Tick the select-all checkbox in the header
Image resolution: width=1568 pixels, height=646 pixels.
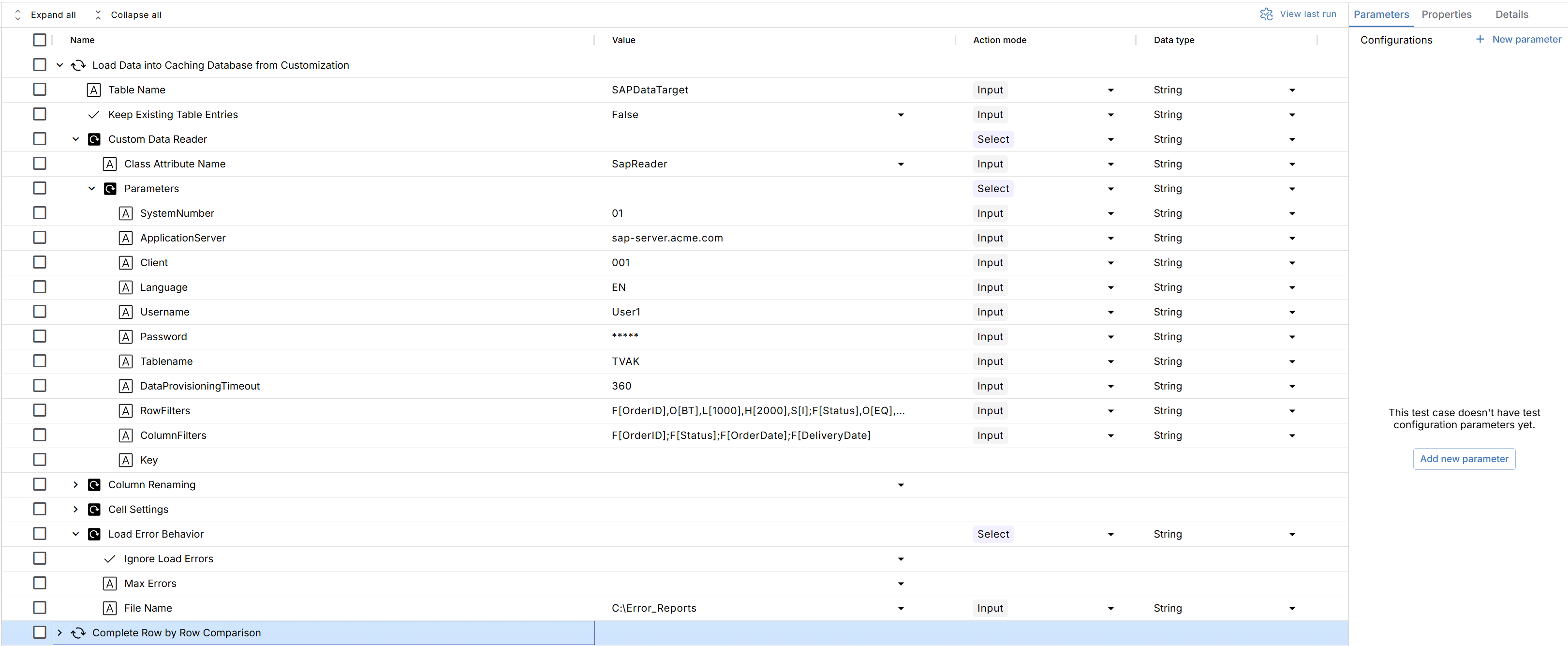click(x=40, y=40)
